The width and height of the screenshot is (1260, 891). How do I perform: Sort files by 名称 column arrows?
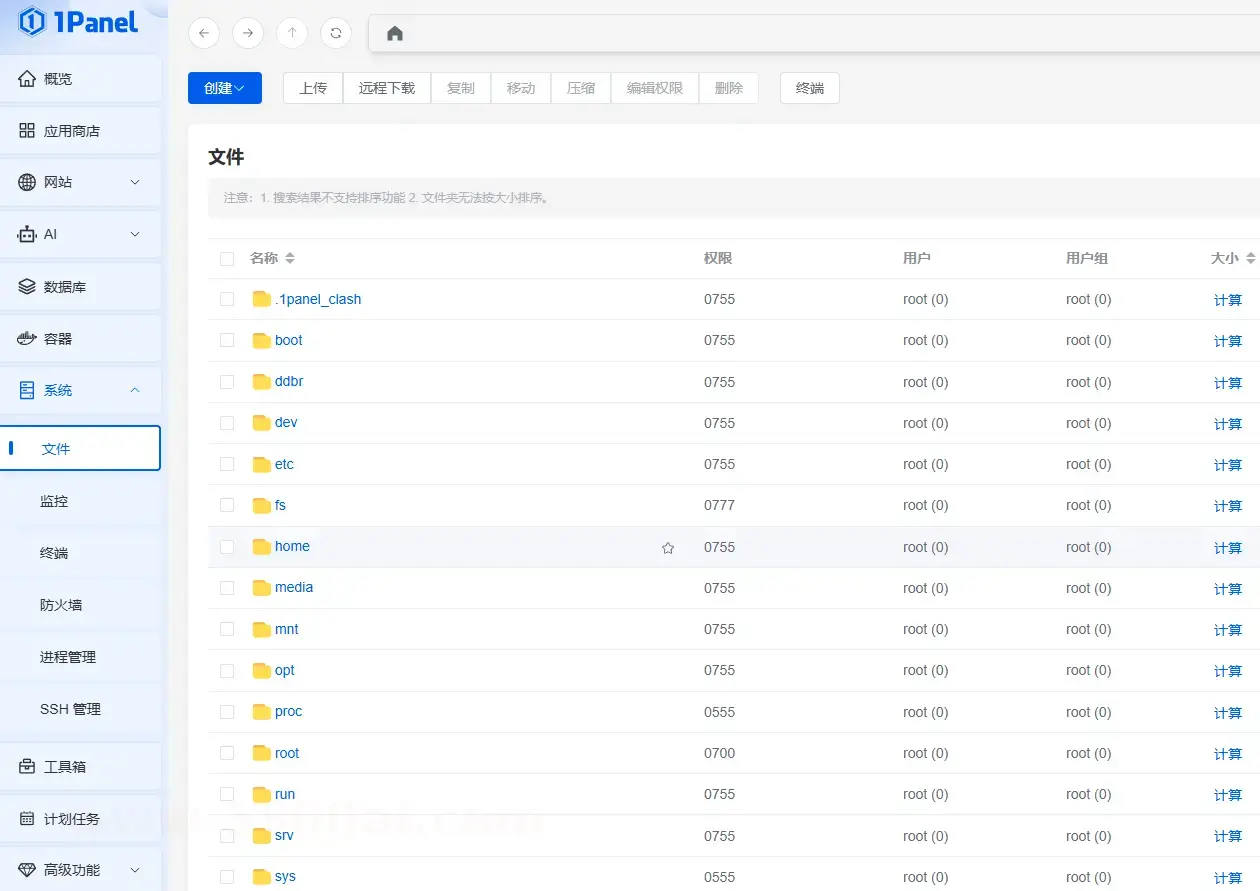tap(290, 258)
